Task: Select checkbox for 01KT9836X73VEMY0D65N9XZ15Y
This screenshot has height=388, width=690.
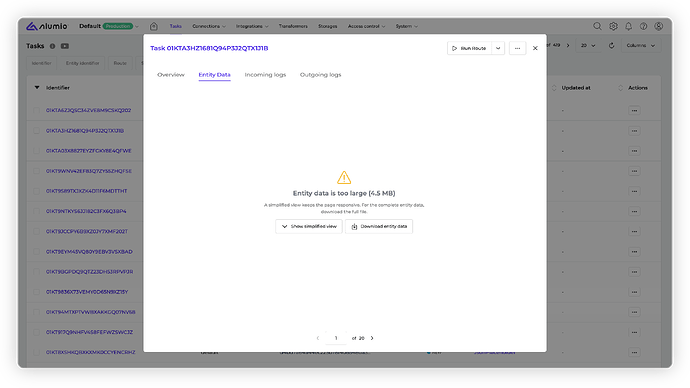Action: tap(37, 292)
